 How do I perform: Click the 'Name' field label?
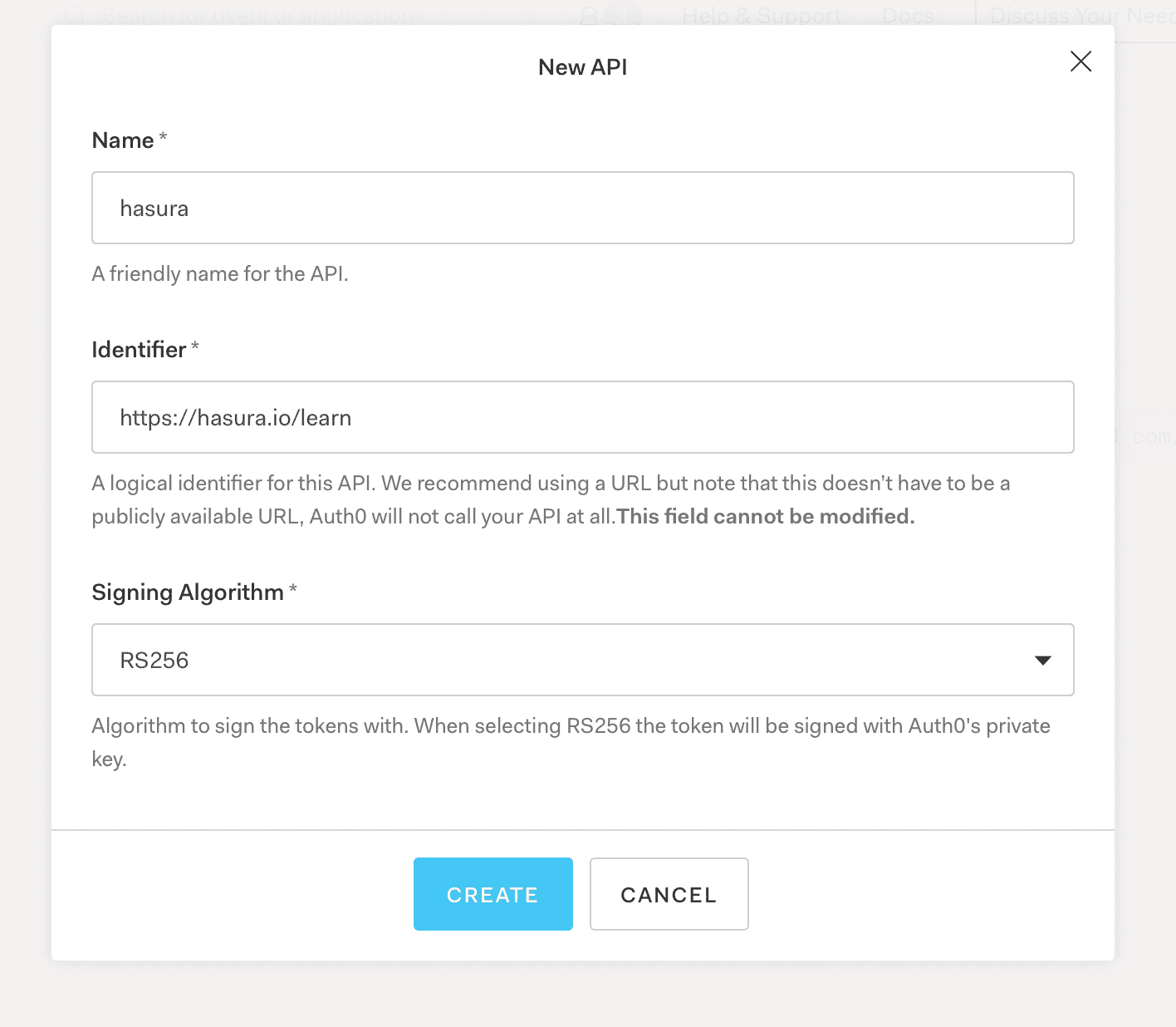[x=123, y=140]
